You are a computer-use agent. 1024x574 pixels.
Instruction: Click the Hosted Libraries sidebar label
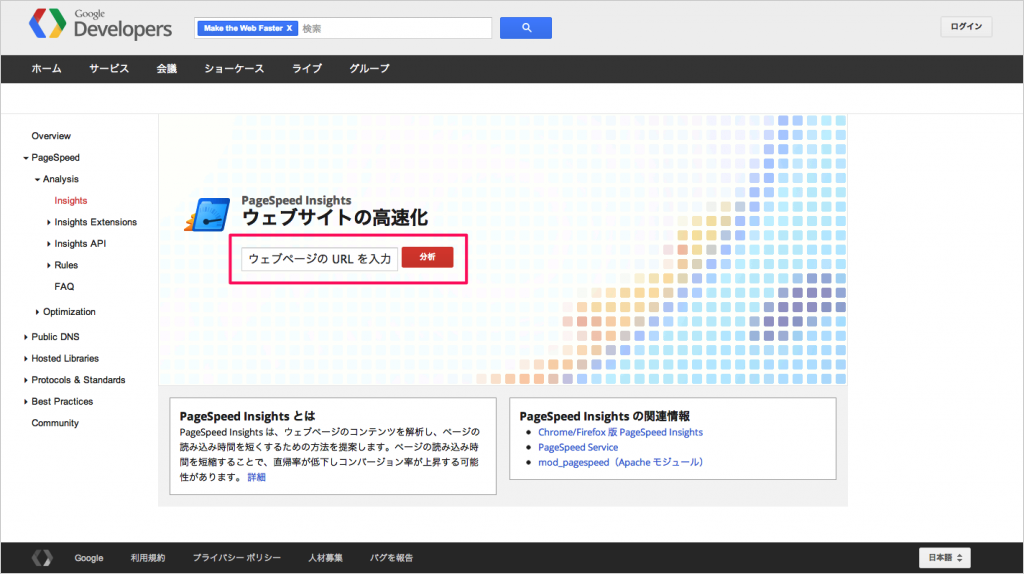(65, 358)
